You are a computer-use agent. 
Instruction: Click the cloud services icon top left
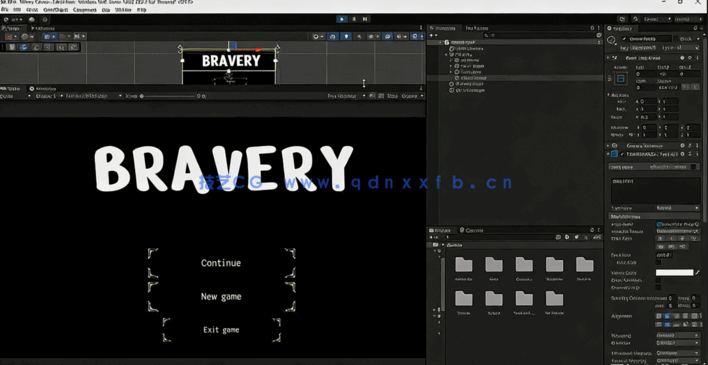[x=31, y=19]
